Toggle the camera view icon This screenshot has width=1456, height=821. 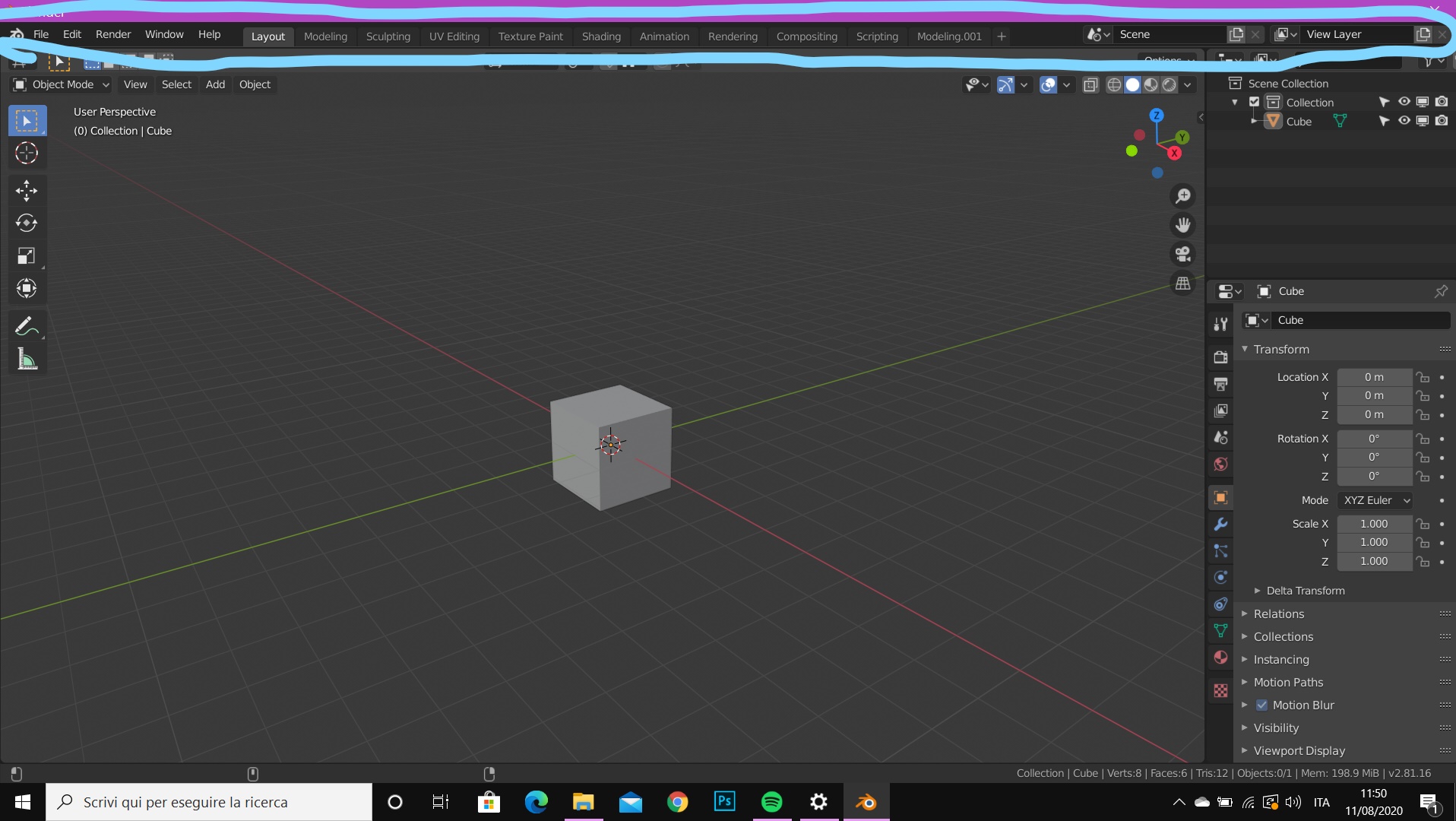coord(1182,254)
